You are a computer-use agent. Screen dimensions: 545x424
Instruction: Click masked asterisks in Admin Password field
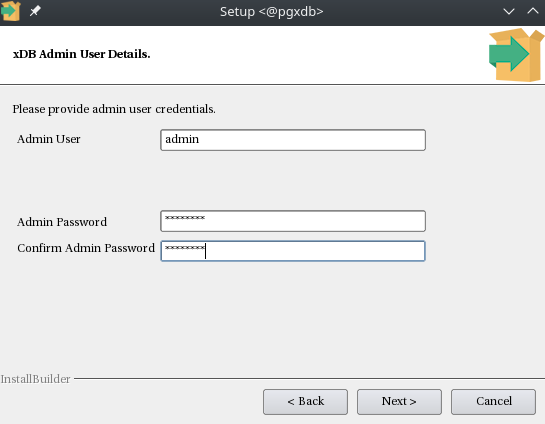click(x=185, y=218)
